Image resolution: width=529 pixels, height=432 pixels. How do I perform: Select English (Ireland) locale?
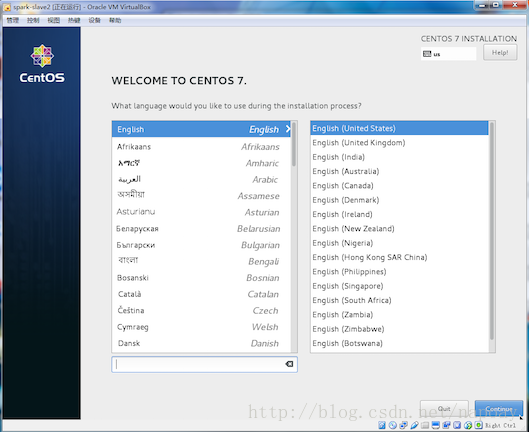pyautogui.click(x=399, y=214)
